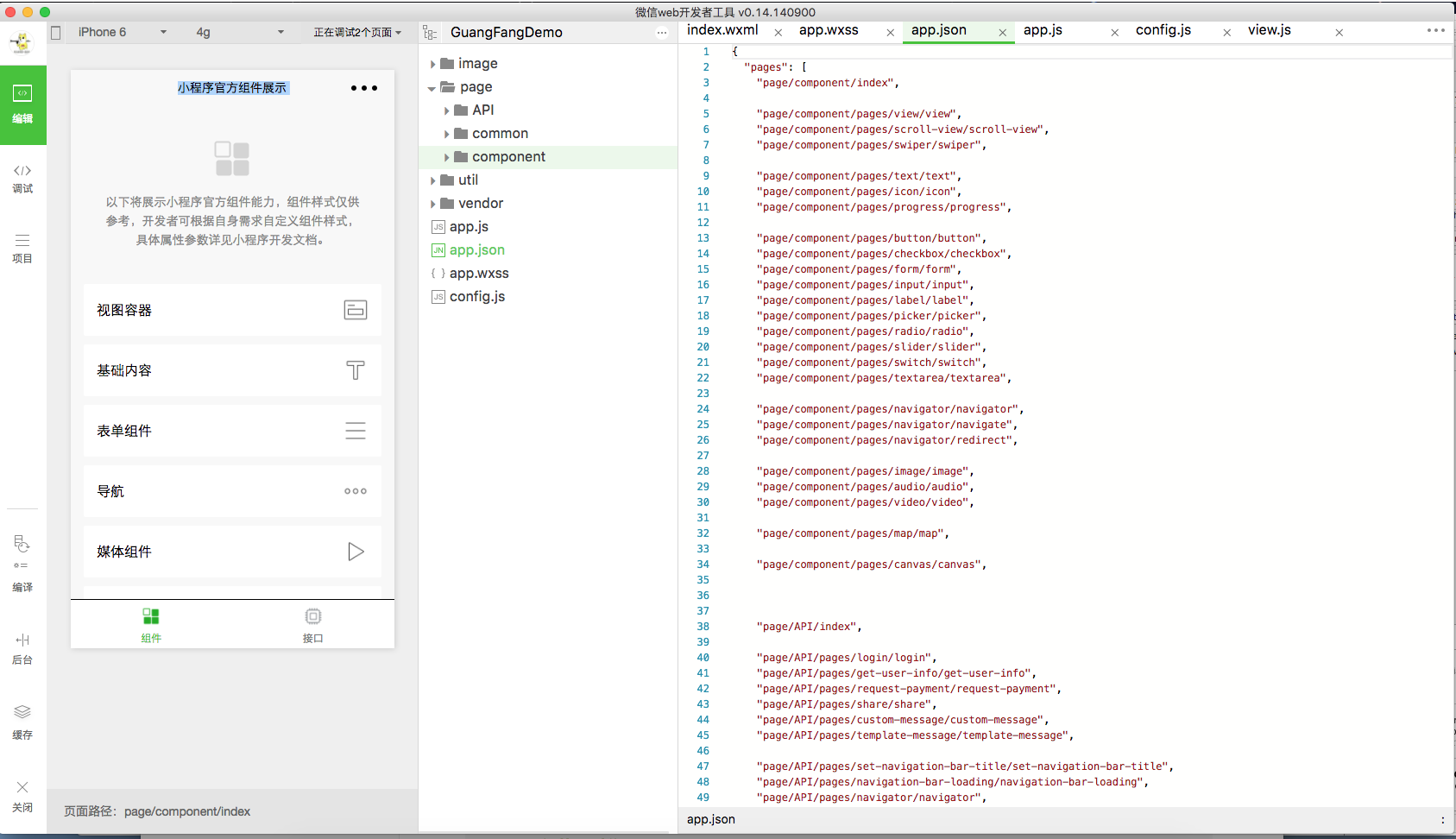The image size is (1456, 839).
Task: Click the view container icon on 视图容器 row
Action: (356, 310)
